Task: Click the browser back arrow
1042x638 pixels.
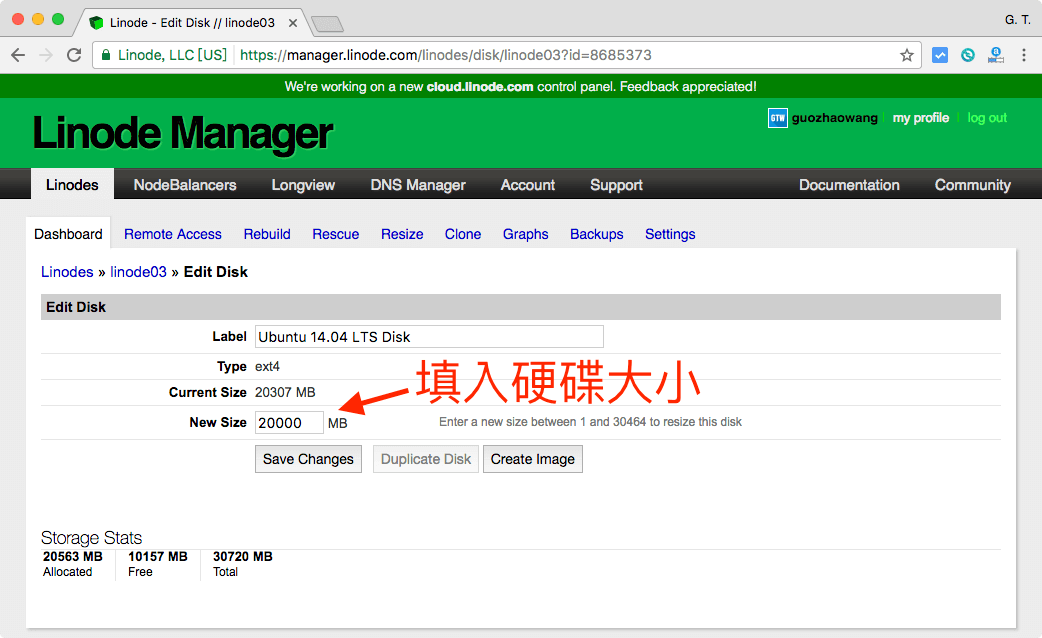Action: click(18, 56)
